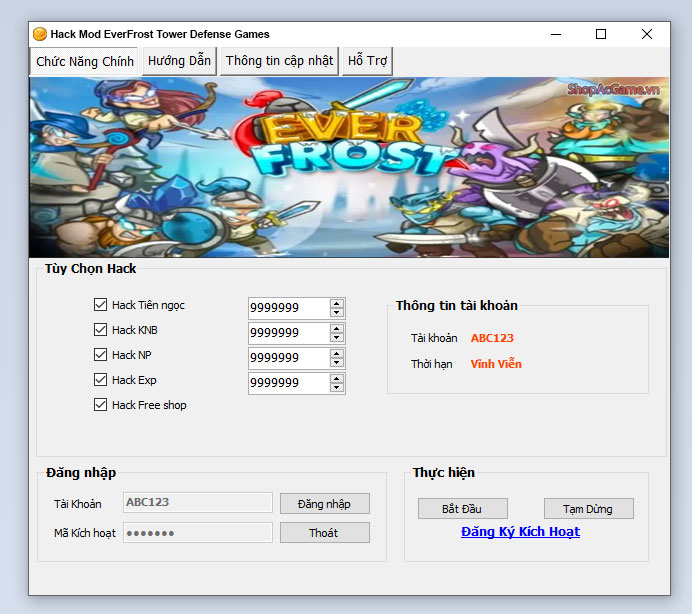Click the Tạm Dừng button

(x=589, y=509)
